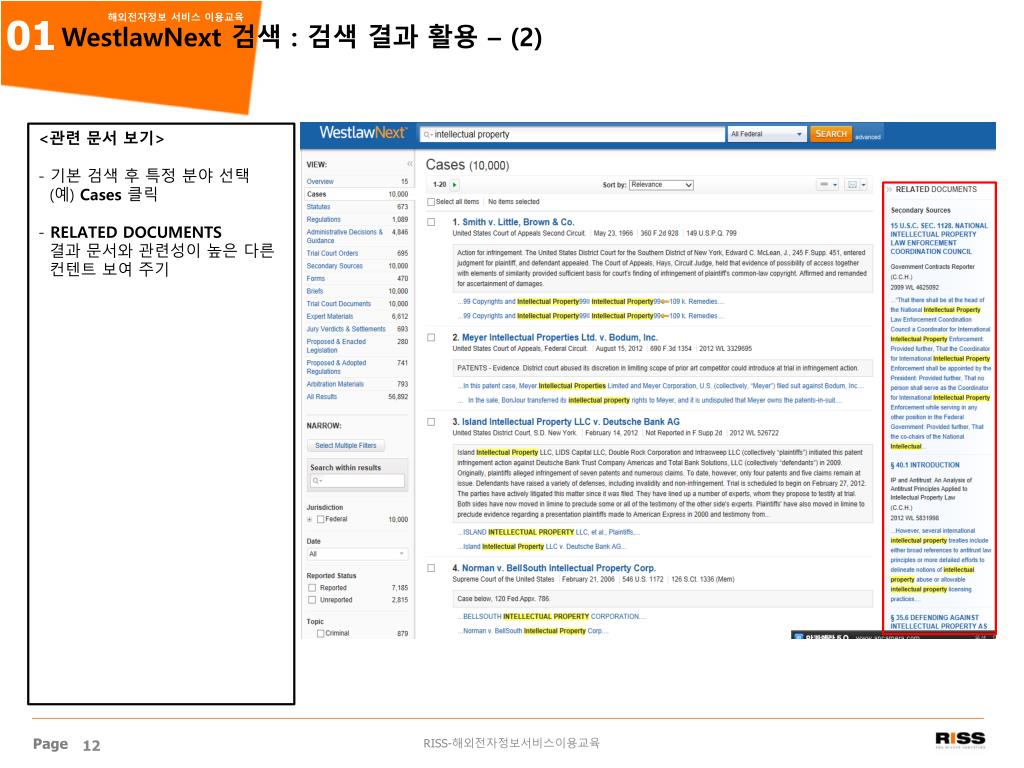The width and height of the screenshot is (1024, 768).
Task: Go to the next results page with the green arrow
Action: (455, 185)
